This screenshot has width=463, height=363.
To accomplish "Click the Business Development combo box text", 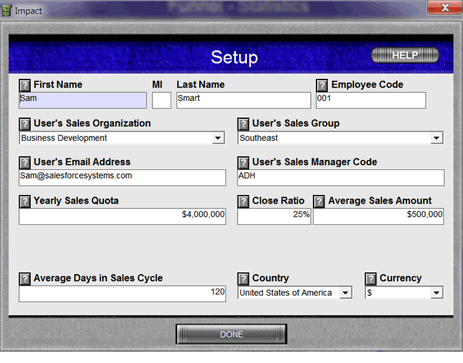I will 64,138.
